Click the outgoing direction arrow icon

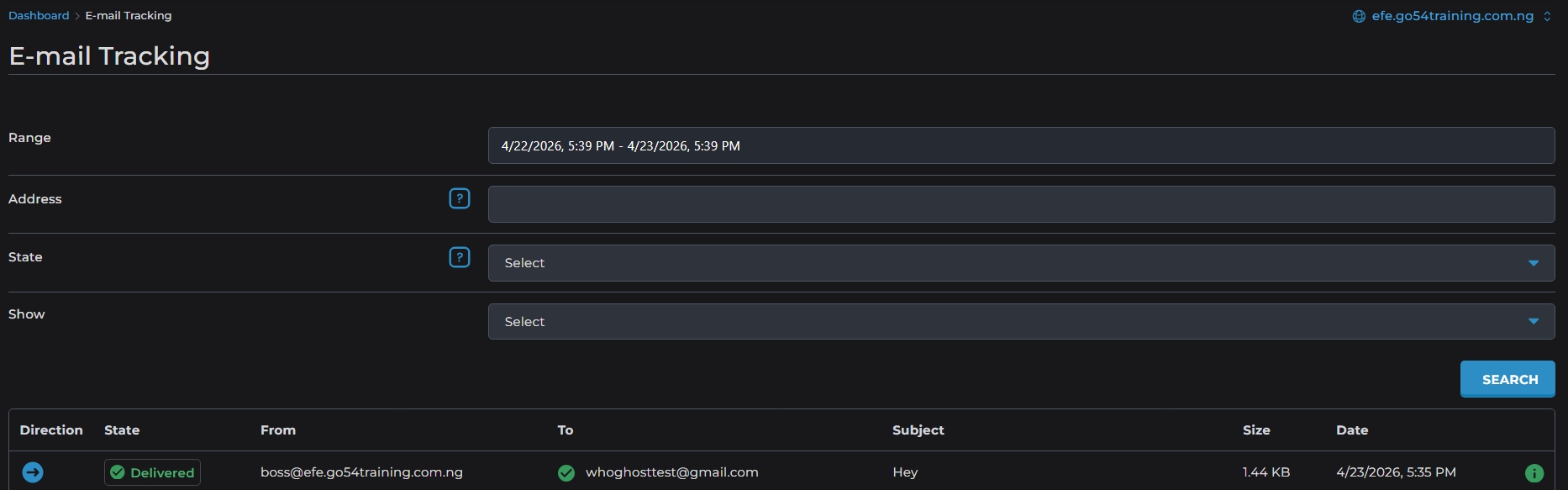[x=33, y=472]
